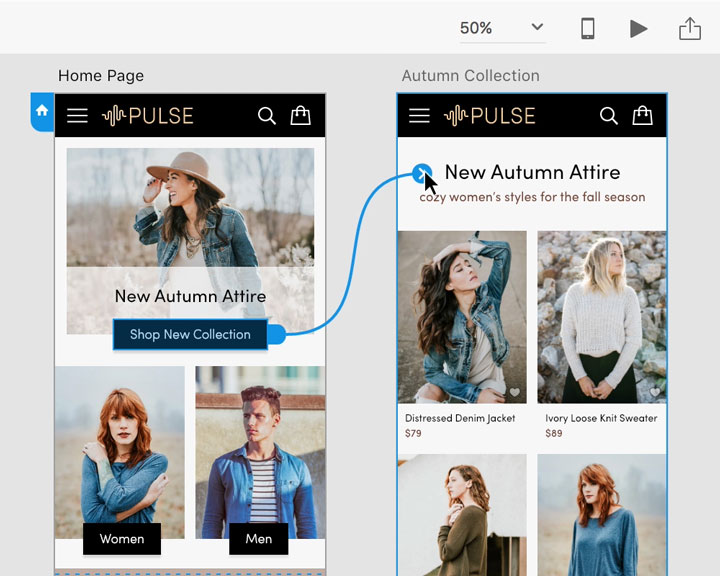Open the mobile device preview icon
This screenshot has width=720, height=576.
[588, 29]
